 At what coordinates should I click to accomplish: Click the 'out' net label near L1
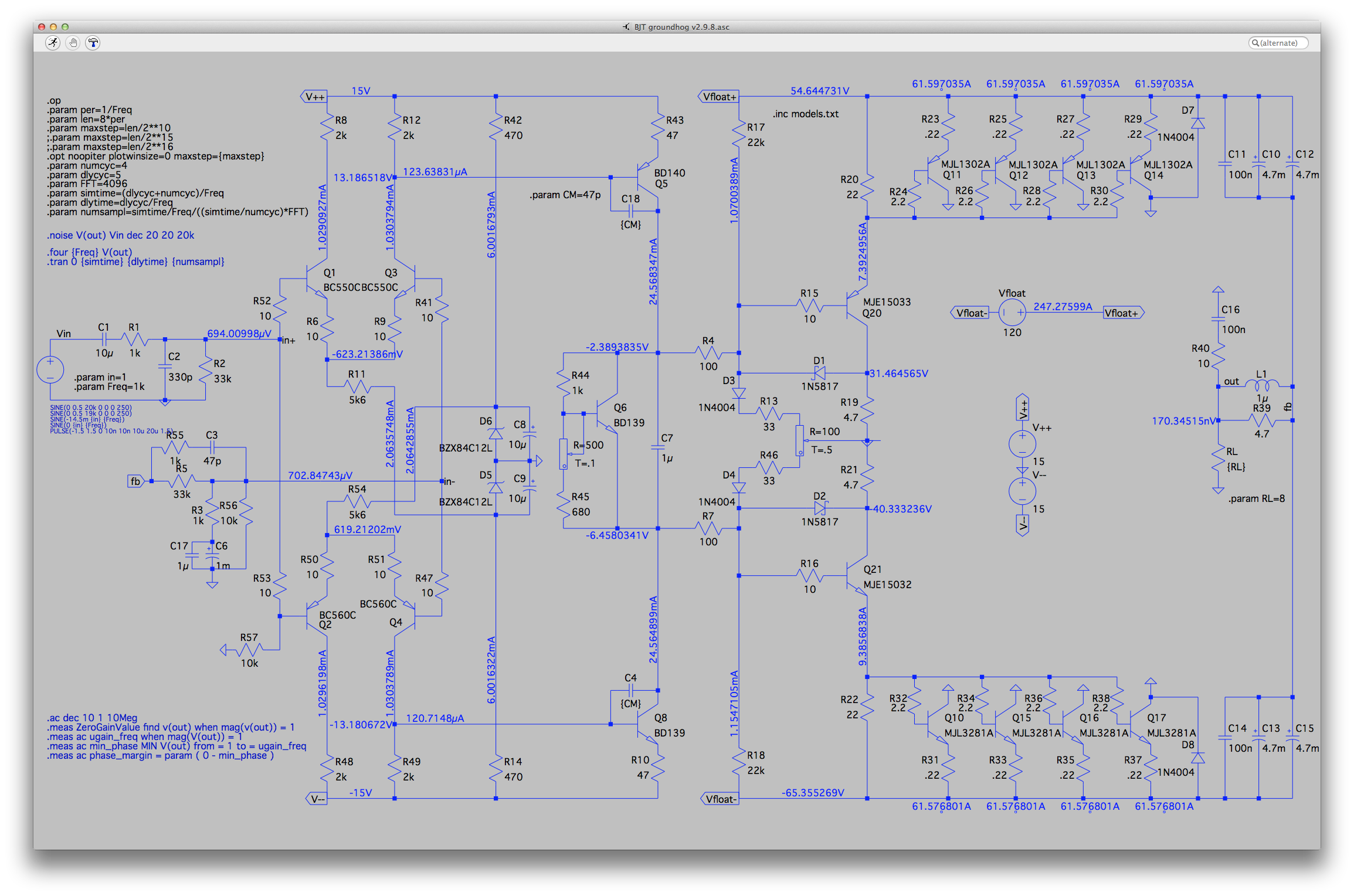click(x=1231, y=381)
